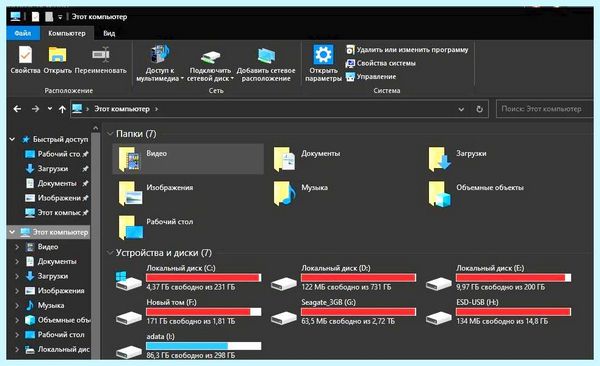Collapse Этот компьютер tree node

click(12, 232)
